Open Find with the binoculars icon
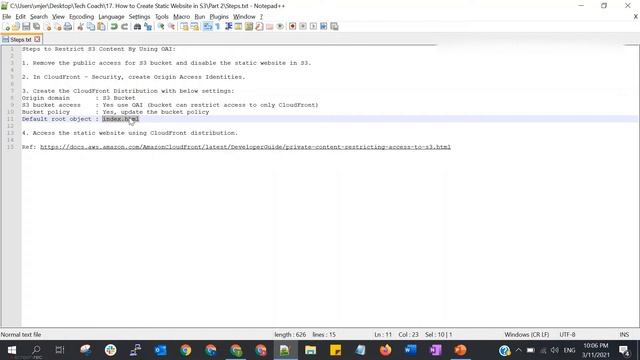This screenshot has height=360, width=640. coord(137,27)
